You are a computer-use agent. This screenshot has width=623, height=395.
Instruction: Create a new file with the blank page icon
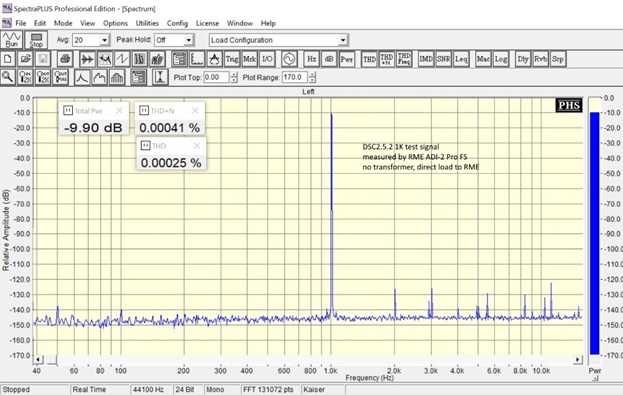point(8,59)
